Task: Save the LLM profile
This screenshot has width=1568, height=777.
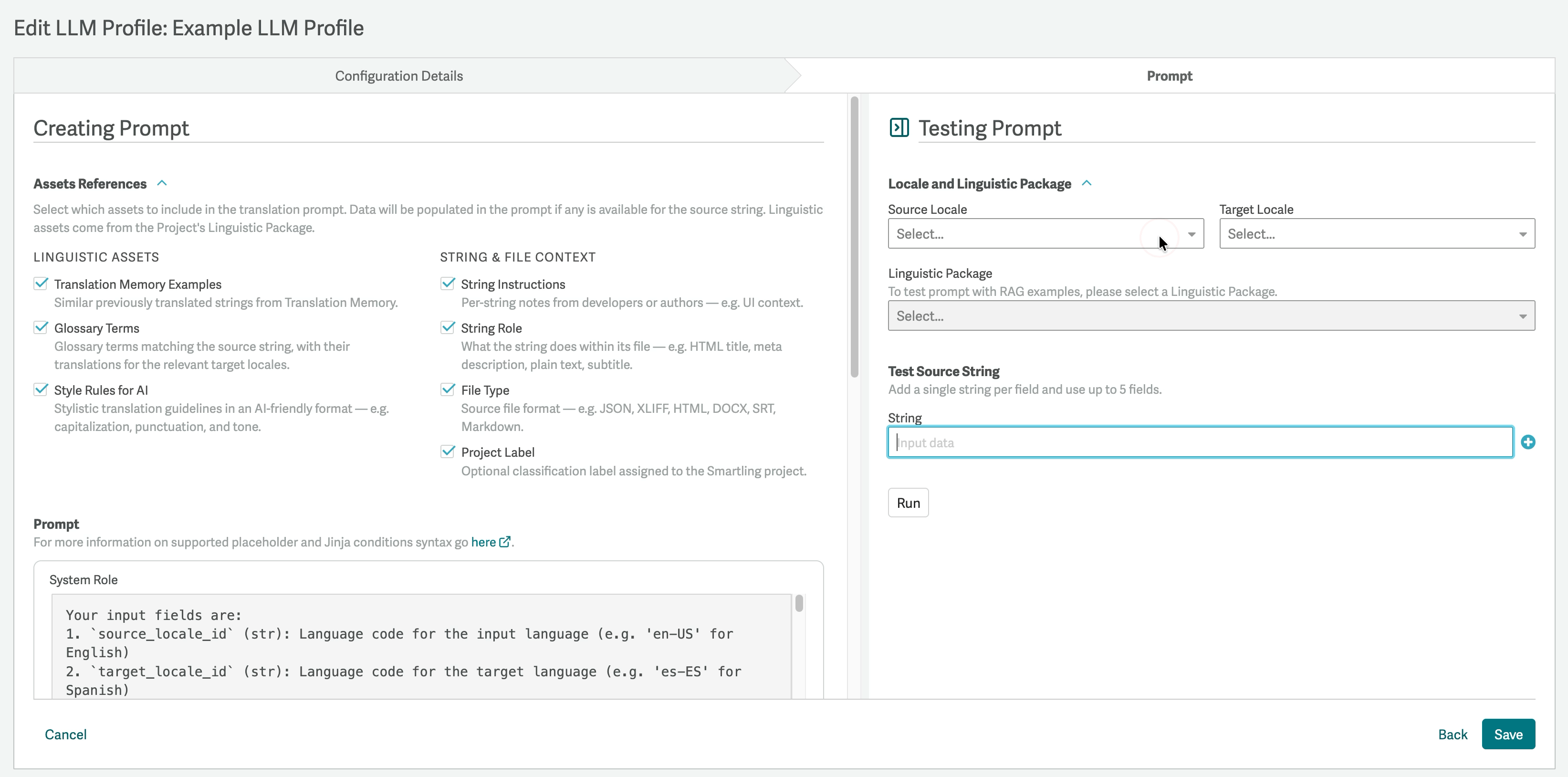Action: pyautogui.click(x=1508, y=735)
